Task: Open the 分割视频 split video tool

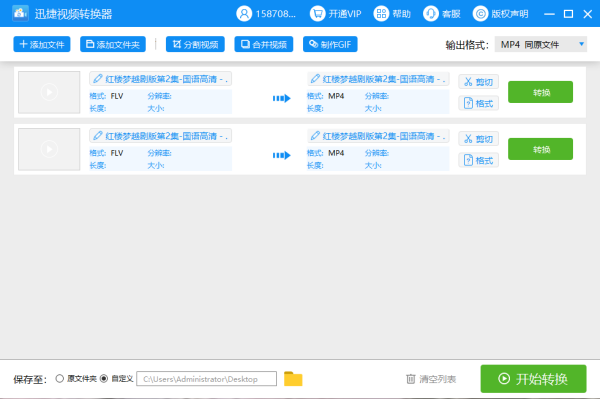Action: point(195,44)
